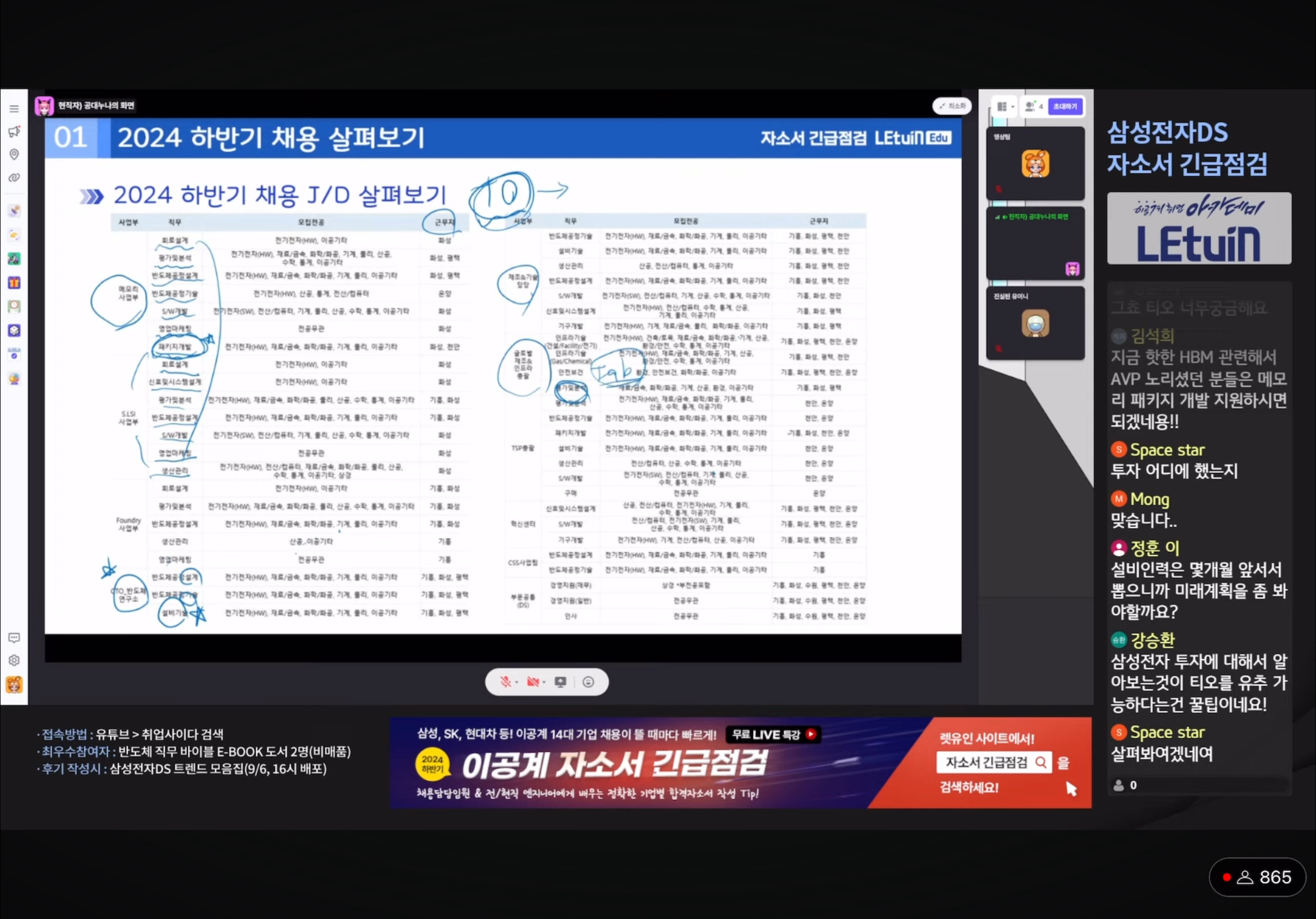
Task: Expand camera options dropdown arrow
Action: (544, 683)
